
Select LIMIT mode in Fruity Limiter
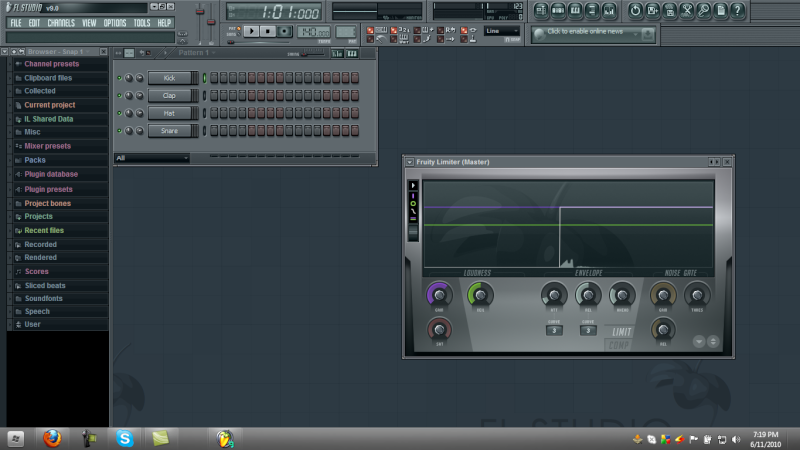point(622,332)
